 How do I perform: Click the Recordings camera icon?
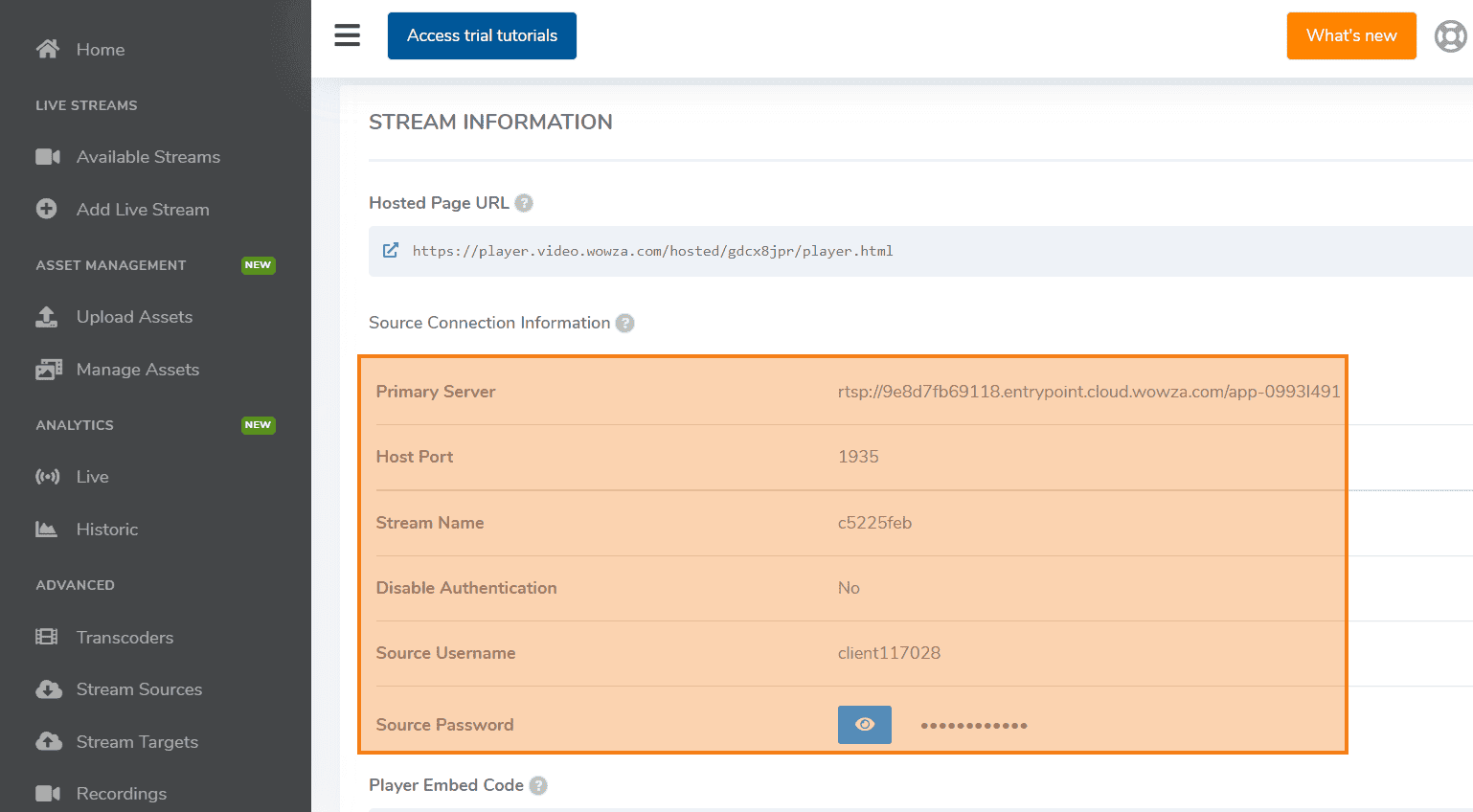(x=48, y=793)
